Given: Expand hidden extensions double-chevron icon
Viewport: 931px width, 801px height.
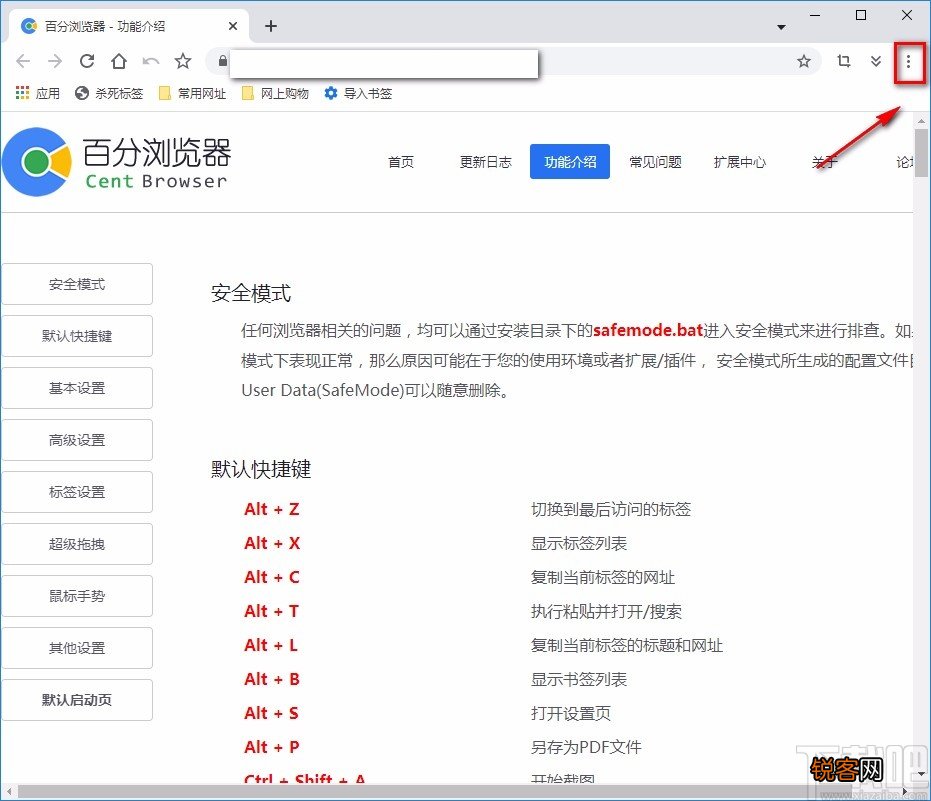Looking at the screenshot, I should [876, 61].
